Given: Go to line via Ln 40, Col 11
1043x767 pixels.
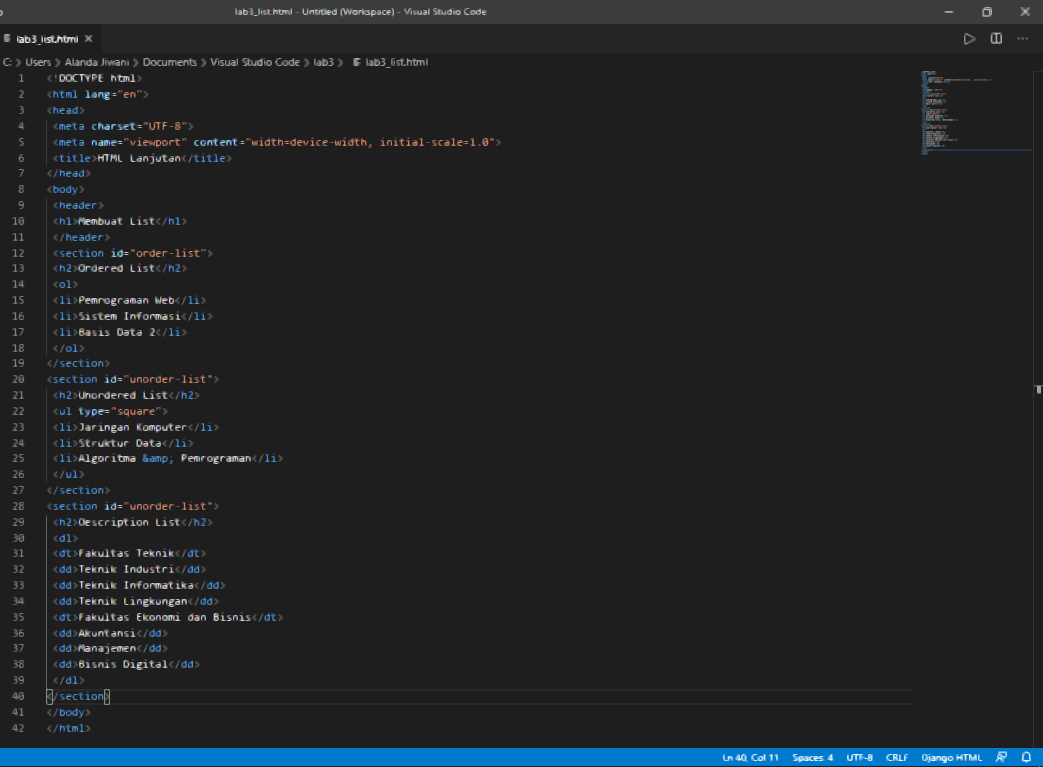Looking at the screenshot, I should pyautogui.click(x=750, y=757).
